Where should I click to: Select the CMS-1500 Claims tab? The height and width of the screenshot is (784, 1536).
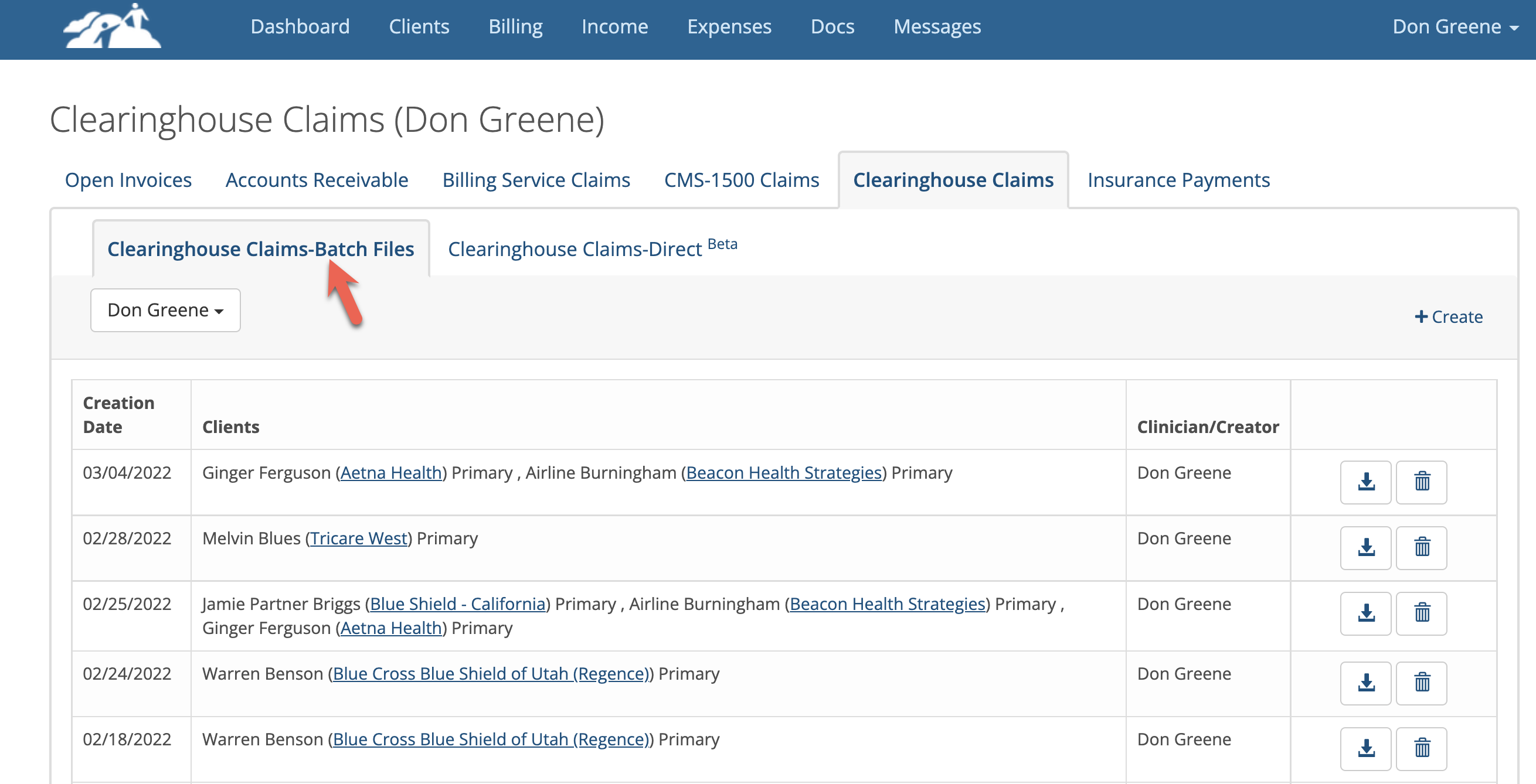point(741,179)
